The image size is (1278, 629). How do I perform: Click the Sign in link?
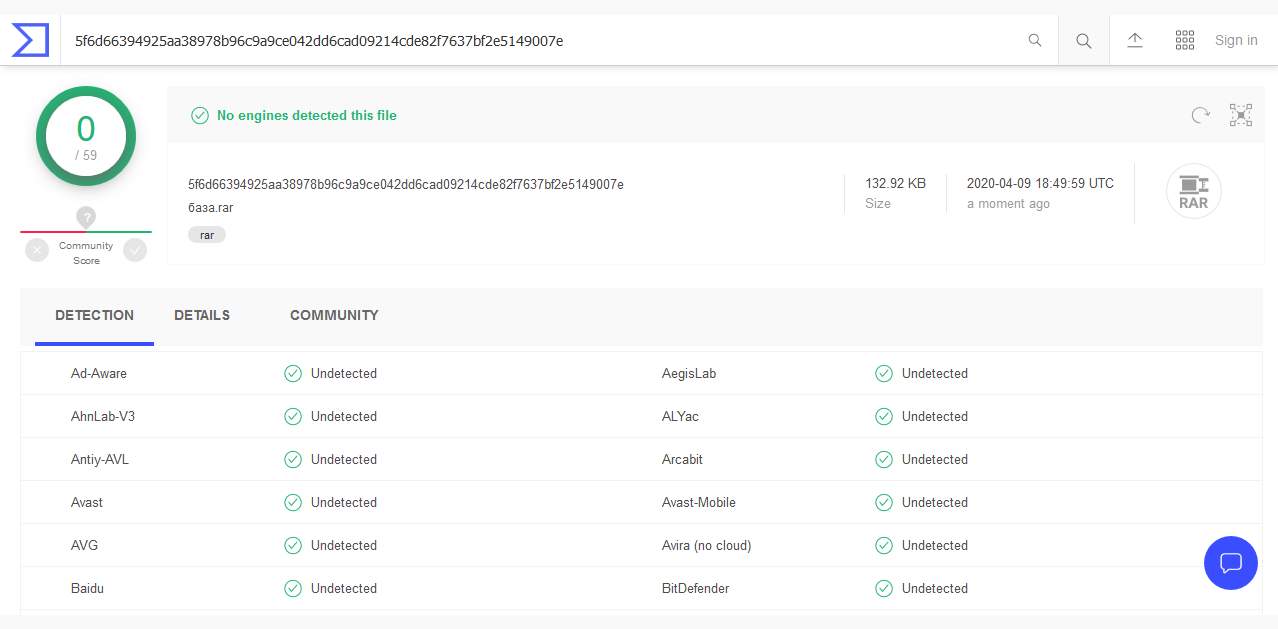pos(1236,40)
